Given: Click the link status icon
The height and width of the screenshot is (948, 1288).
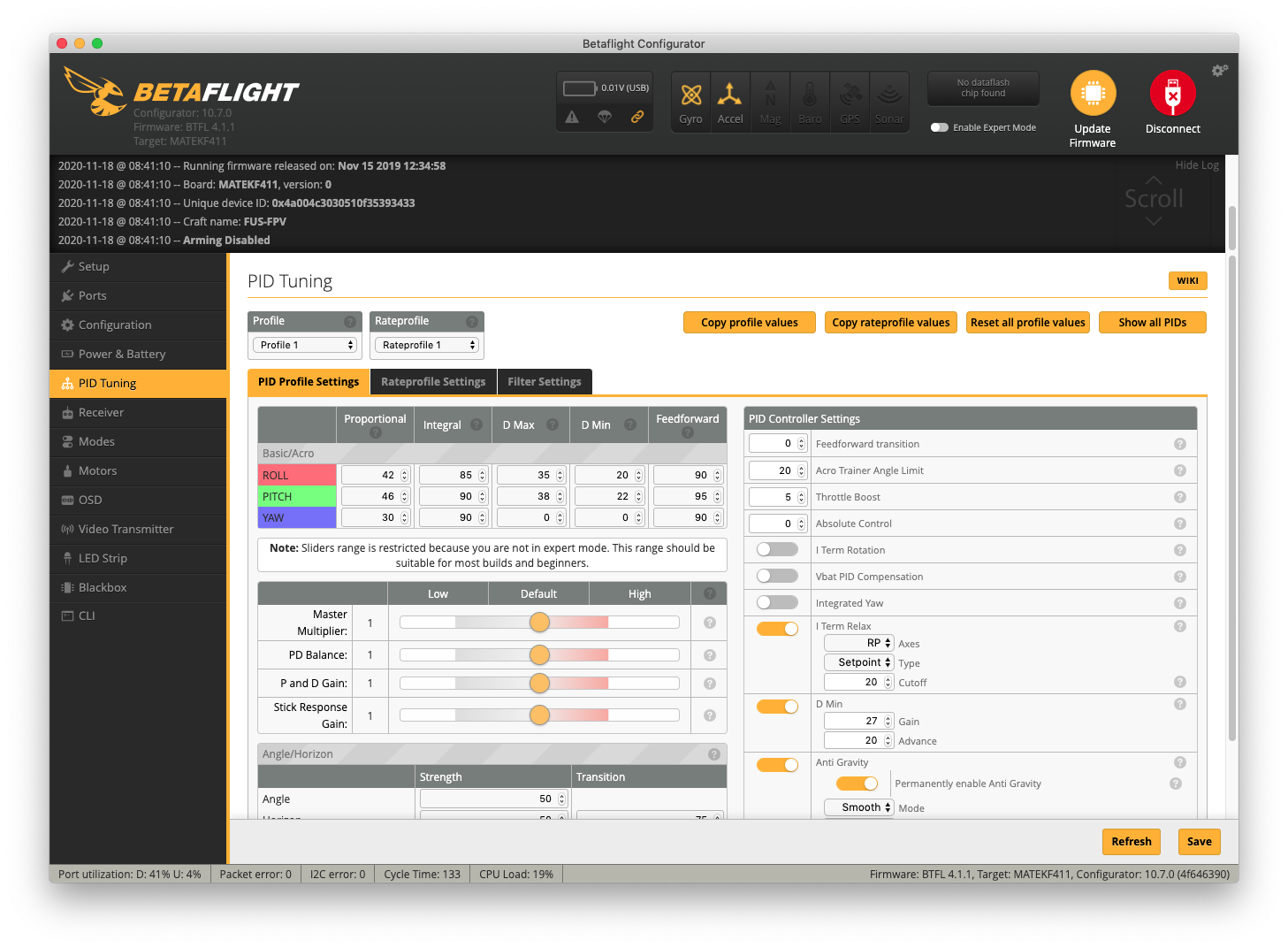Looking at the screenshot, I should click(637, 117).
